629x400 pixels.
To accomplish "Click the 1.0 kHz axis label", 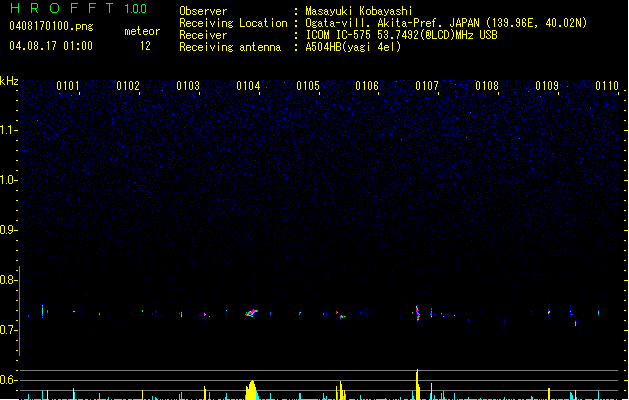I will (8, 180).
